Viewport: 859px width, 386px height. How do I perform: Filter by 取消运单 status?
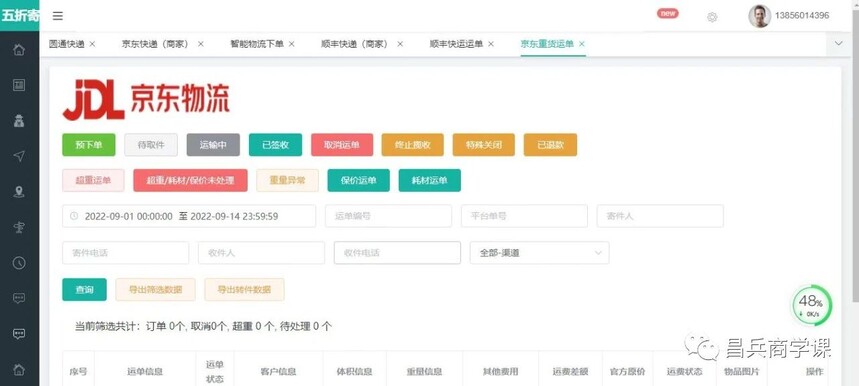[342, 145]
